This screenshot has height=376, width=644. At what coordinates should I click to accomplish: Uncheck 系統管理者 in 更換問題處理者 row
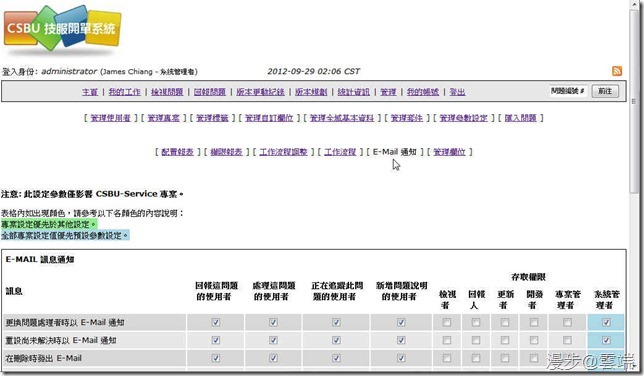pos(606,323)
